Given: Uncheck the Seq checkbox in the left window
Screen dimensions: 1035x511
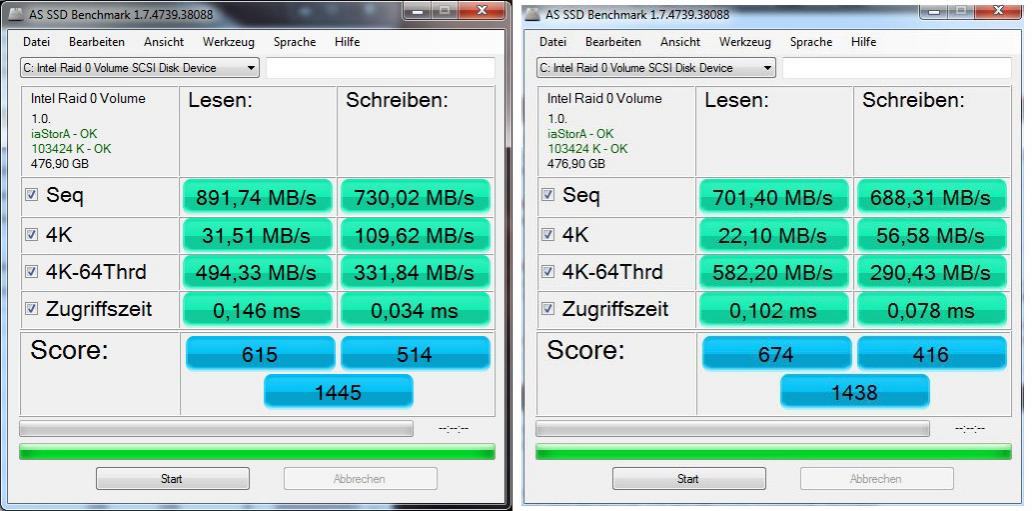Looking at the screenshot, I should (x=31, y=195).
